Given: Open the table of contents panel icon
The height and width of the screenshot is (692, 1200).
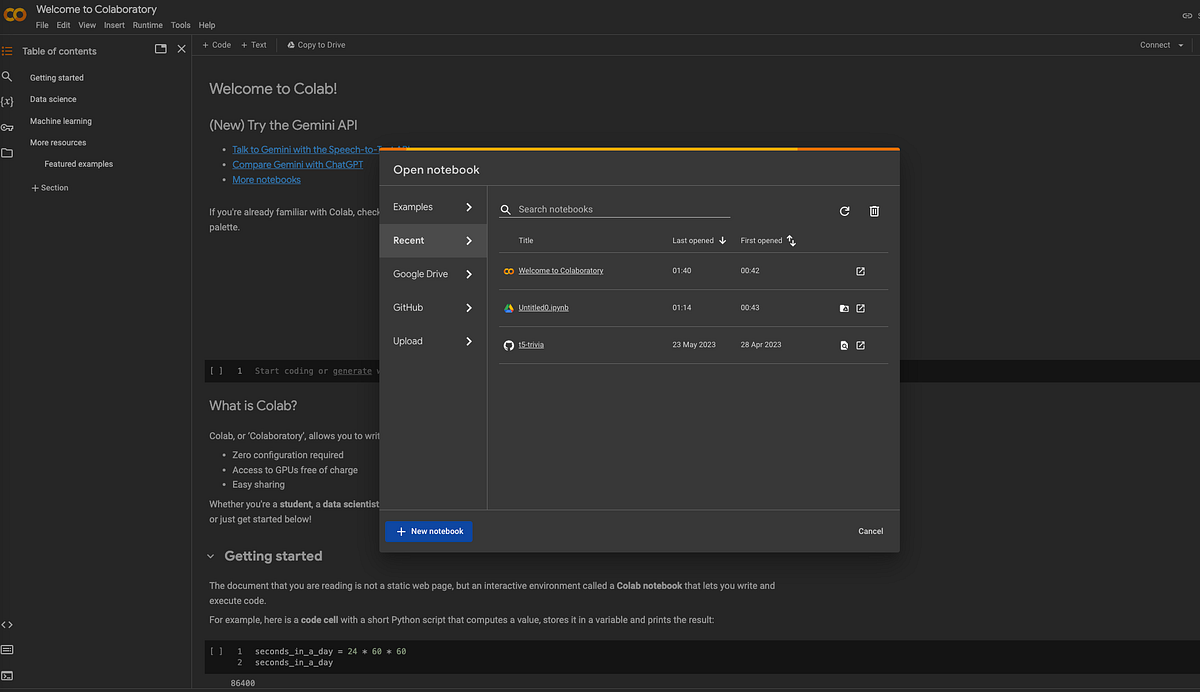Looking at the screenshot, I should pyautogui.click(x=7, y=51).
